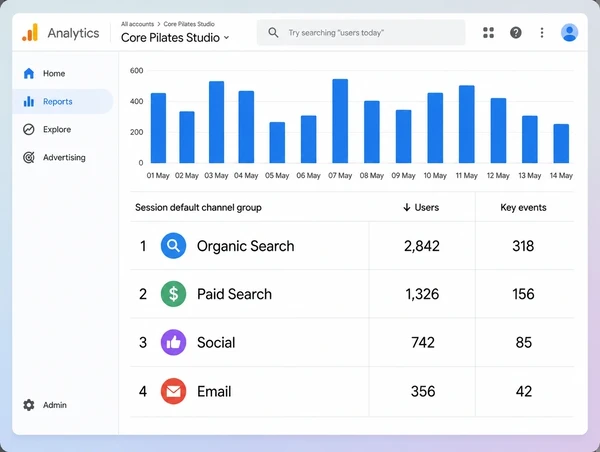Screen dimensions: 600x452
Task: Click the Core Pilates Studio breadcrumb link
Action: click(189, 24)
